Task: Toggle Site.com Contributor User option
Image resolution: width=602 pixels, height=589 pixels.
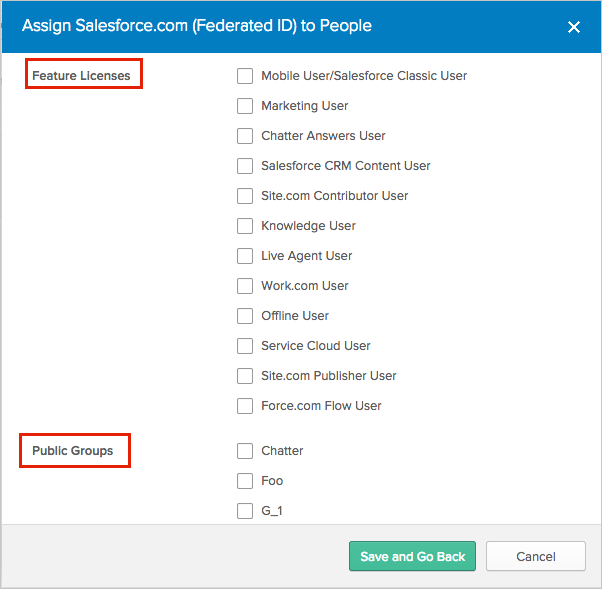Action: [245, 196]
